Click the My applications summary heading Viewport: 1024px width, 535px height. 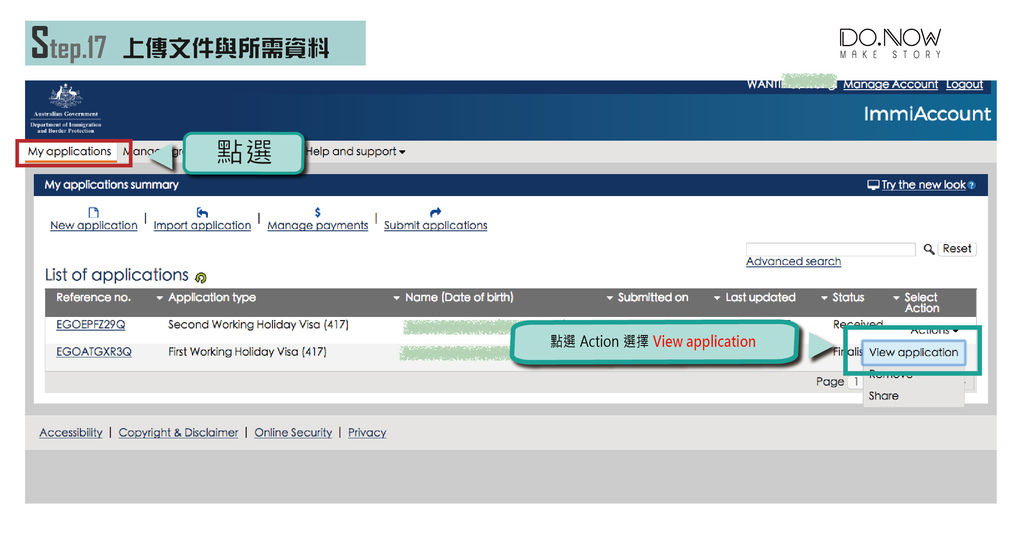[112, 185]
